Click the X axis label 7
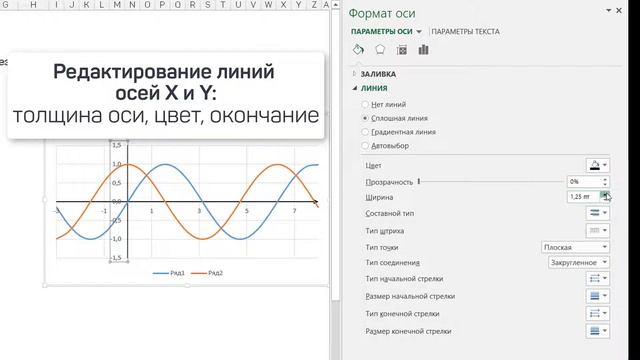 294,211
